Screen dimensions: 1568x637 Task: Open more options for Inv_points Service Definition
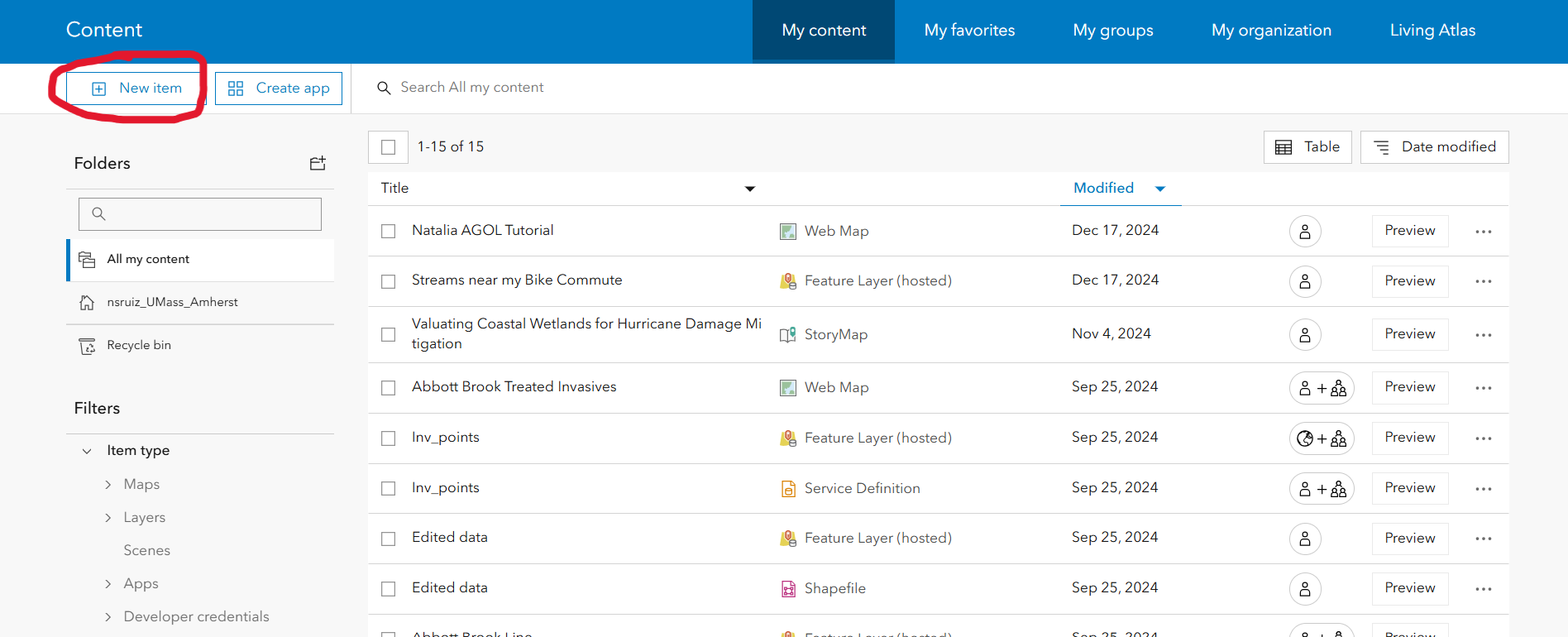[x=1484, y=489]
